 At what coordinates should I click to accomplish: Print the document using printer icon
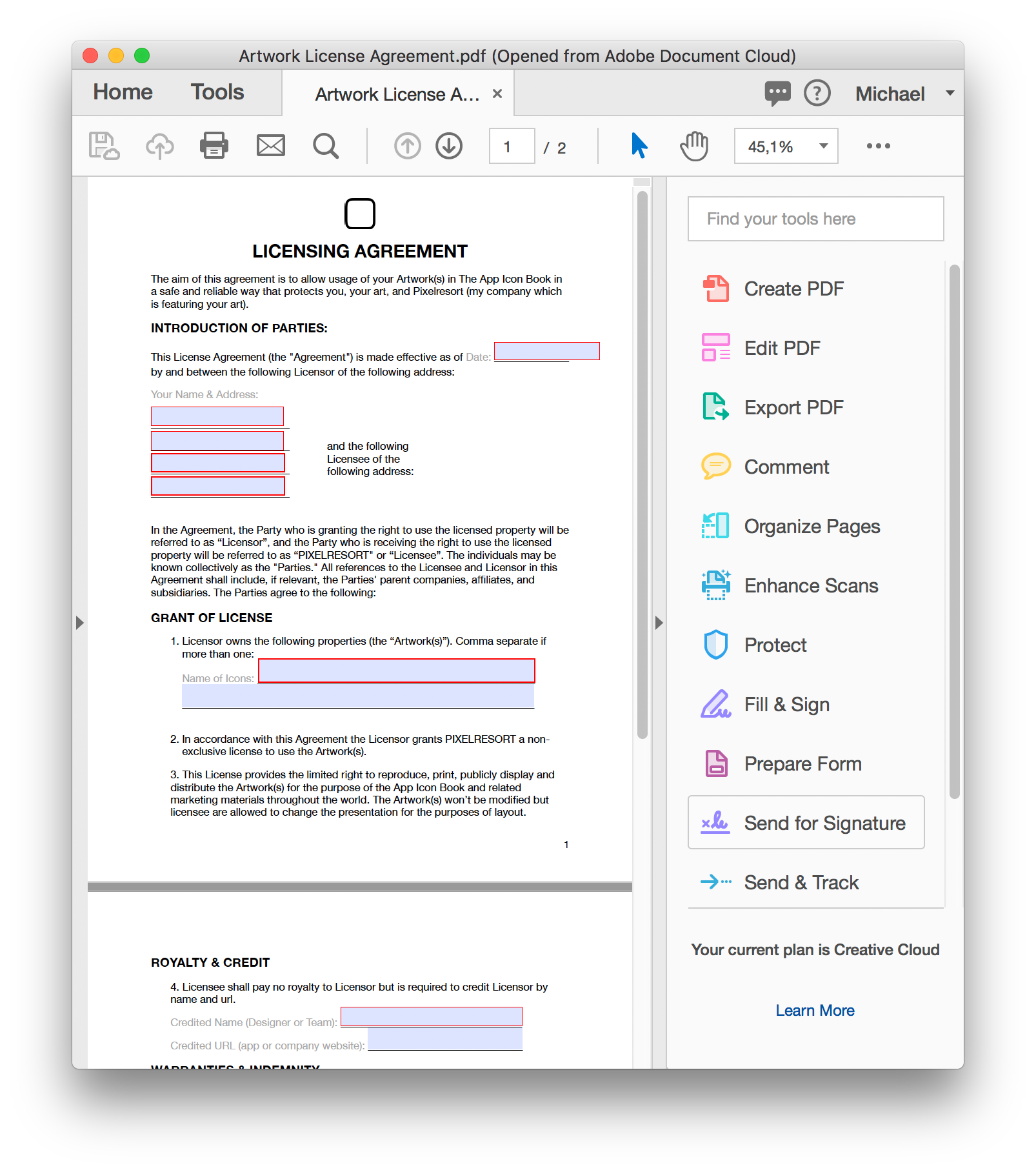214,145
